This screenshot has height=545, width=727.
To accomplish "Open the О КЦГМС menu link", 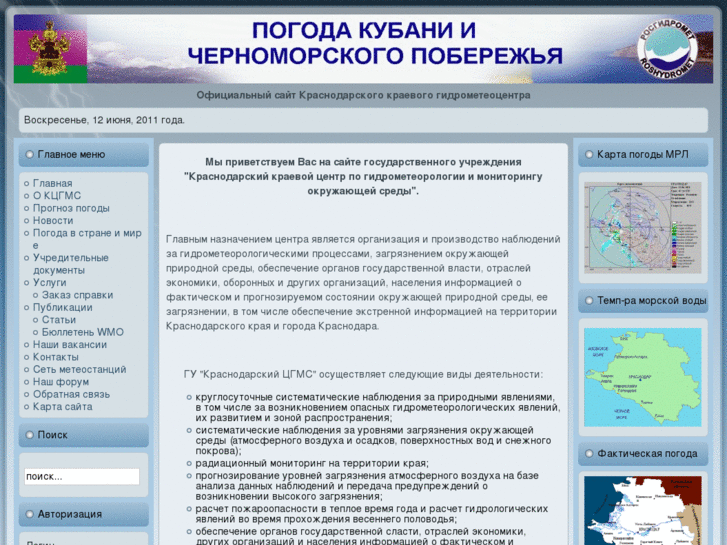I will click(57, 196).
